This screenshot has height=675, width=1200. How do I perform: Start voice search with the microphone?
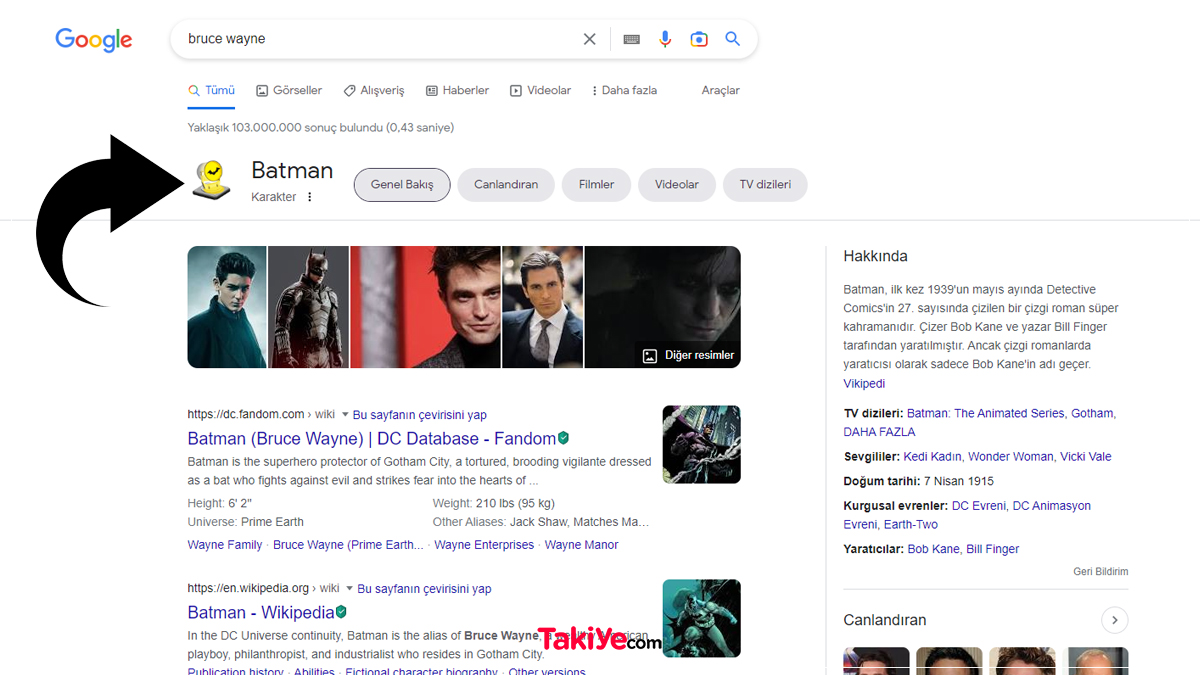coord(665,39)
